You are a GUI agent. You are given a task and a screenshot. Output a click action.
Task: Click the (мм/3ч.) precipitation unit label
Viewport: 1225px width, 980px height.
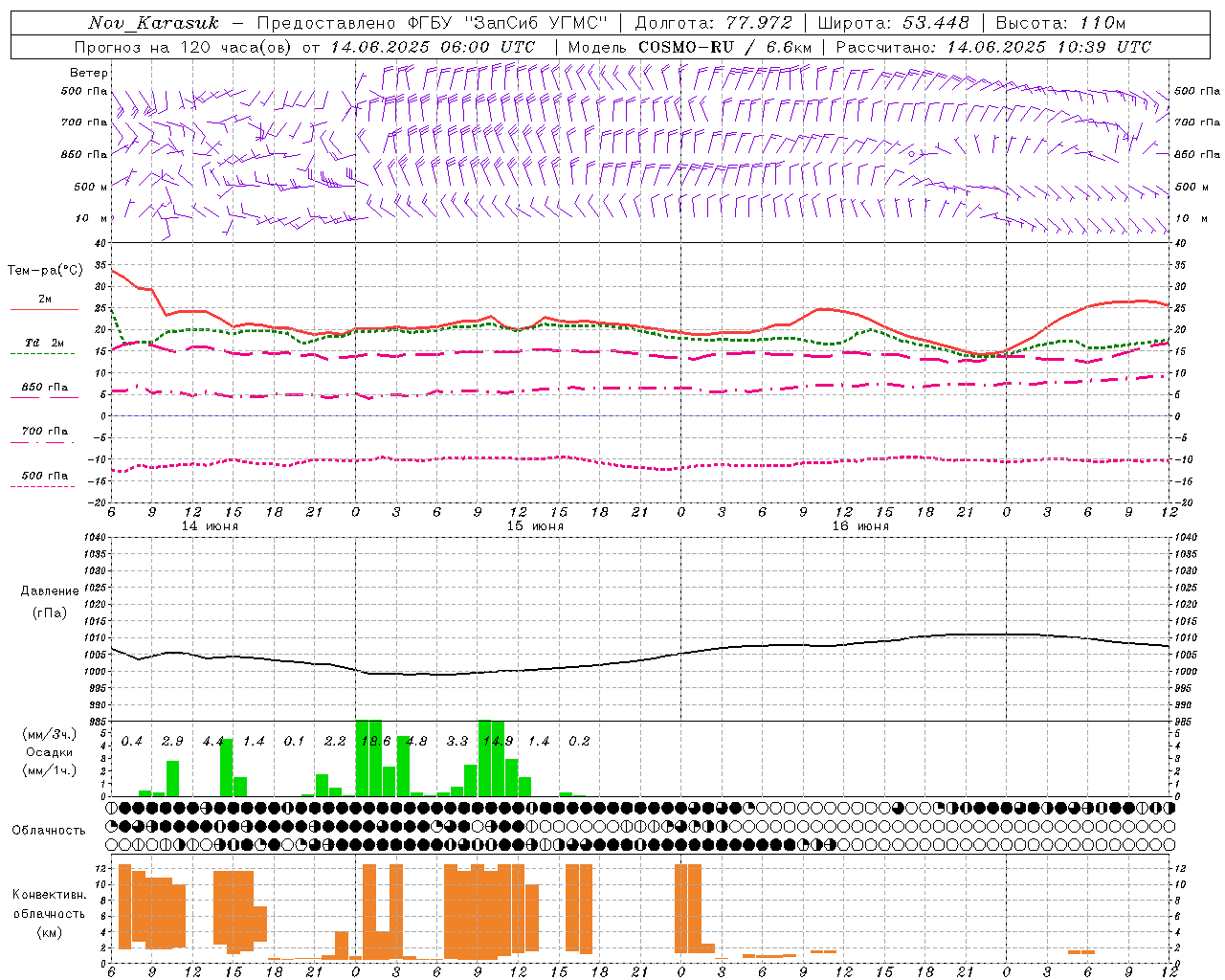click(50, 734)
